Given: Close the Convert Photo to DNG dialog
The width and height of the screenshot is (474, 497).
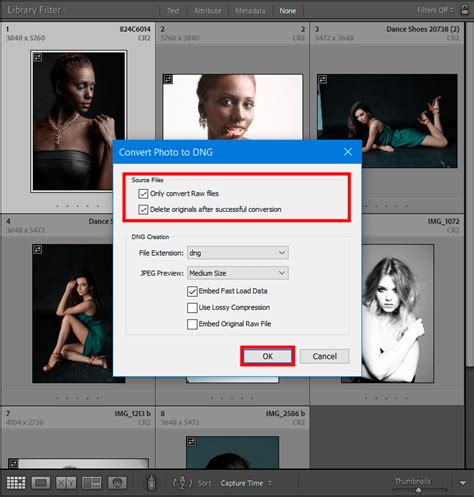Looking at the screenshot, I should pyautogui.click(x=348, y=152).
